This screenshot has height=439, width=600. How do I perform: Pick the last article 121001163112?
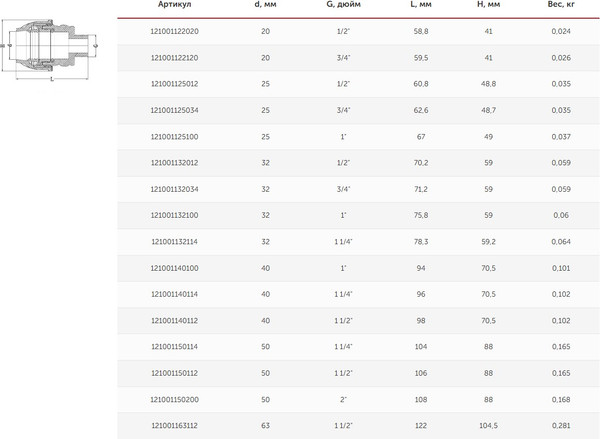pyautogui.click(x=175, y=424)
